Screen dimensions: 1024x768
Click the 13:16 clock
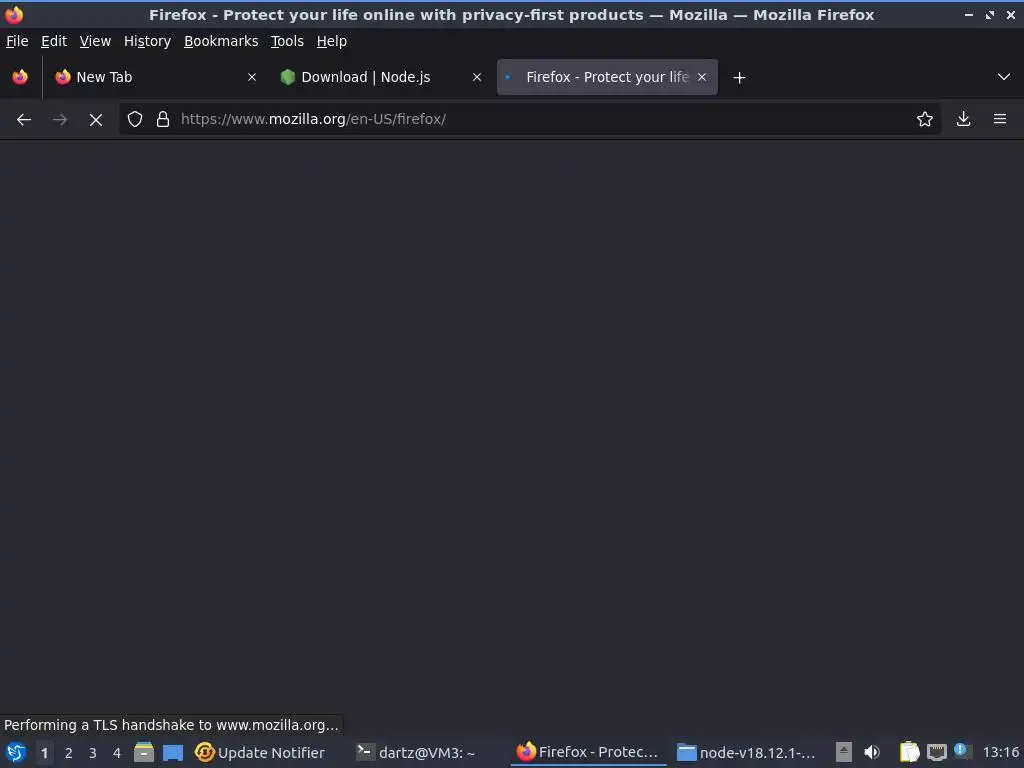tap(1000, 752)
